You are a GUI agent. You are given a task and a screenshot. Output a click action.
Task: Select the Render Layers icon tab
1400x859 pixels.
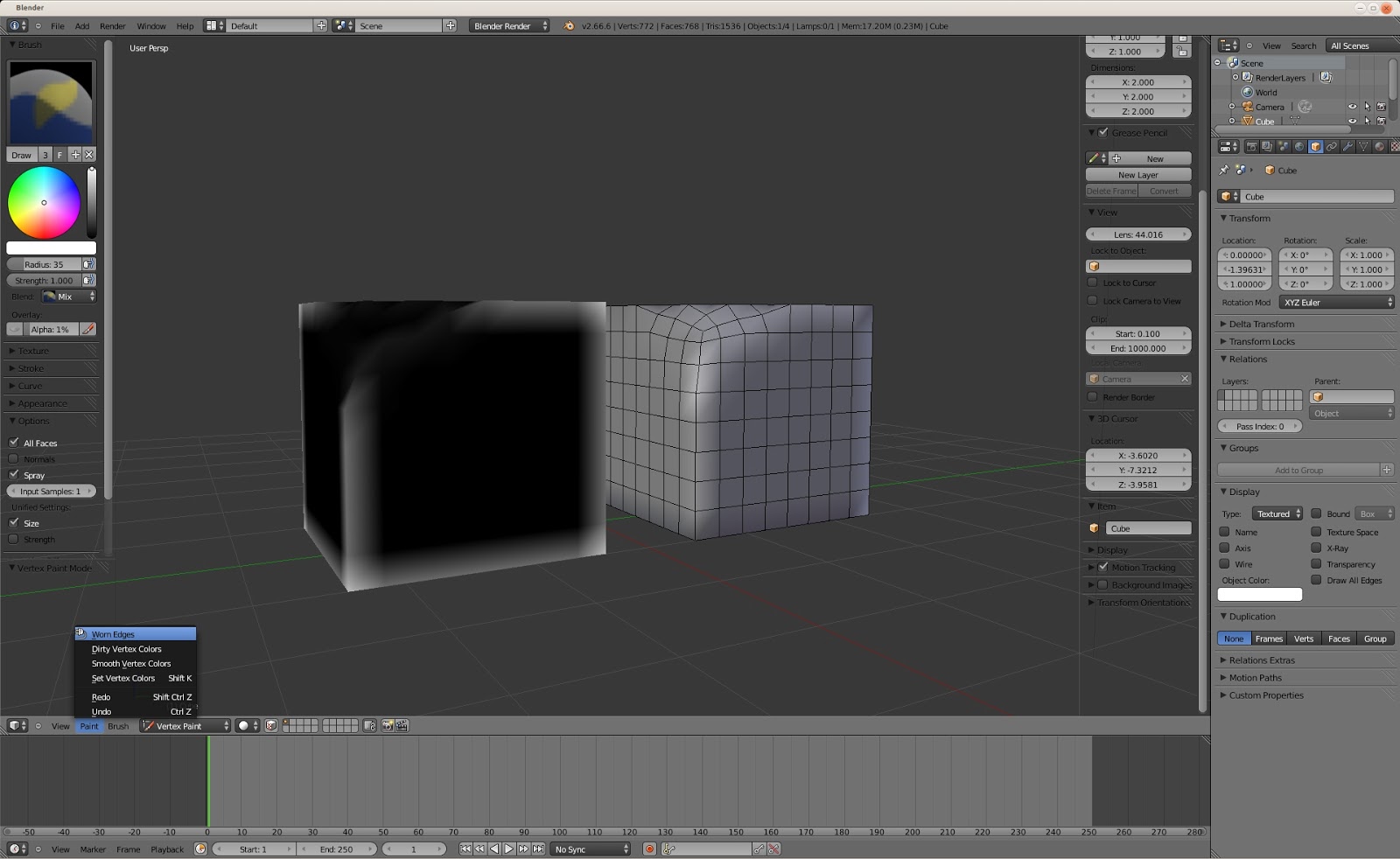(x=1267, y=146)
